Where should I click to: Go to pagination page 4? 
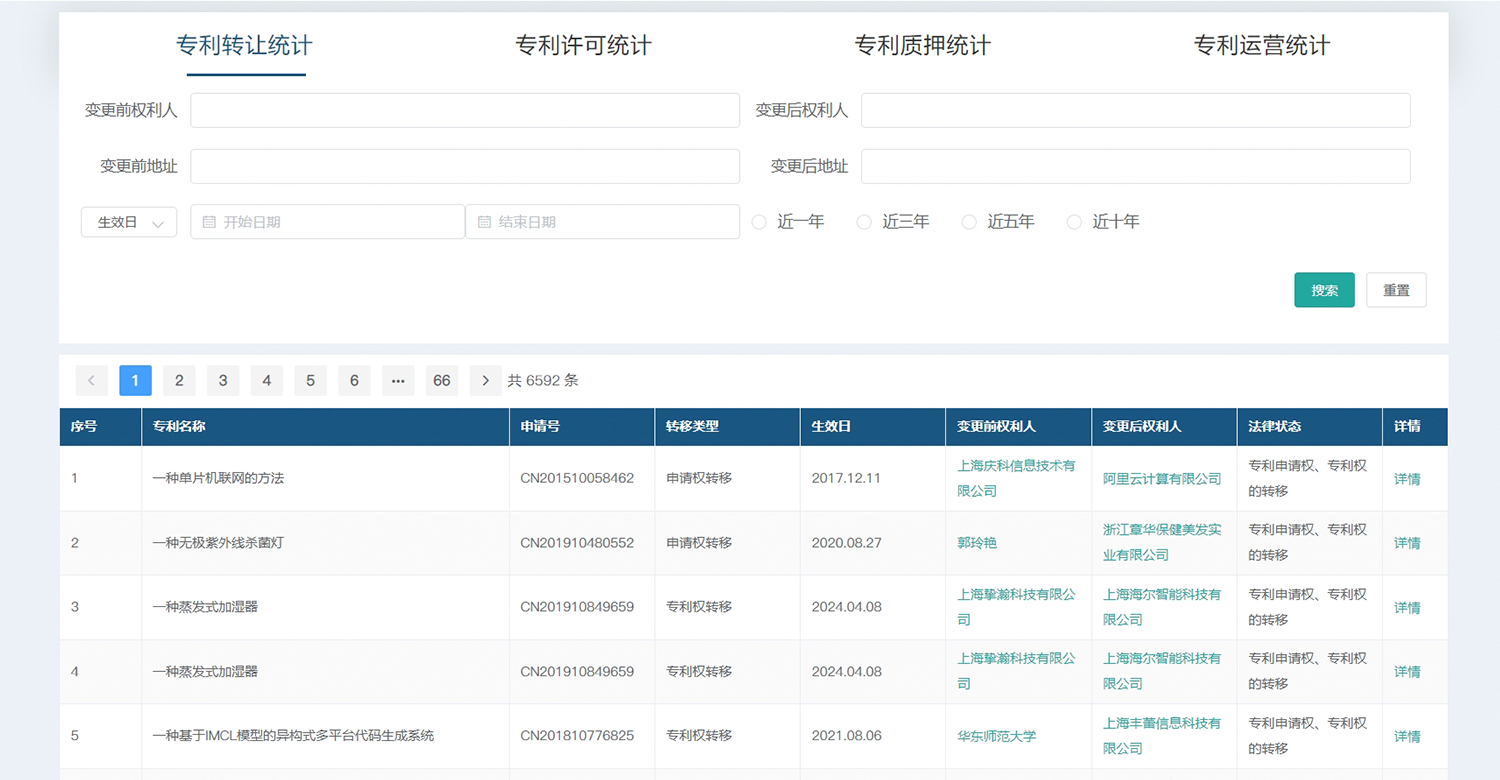point(267,380)
